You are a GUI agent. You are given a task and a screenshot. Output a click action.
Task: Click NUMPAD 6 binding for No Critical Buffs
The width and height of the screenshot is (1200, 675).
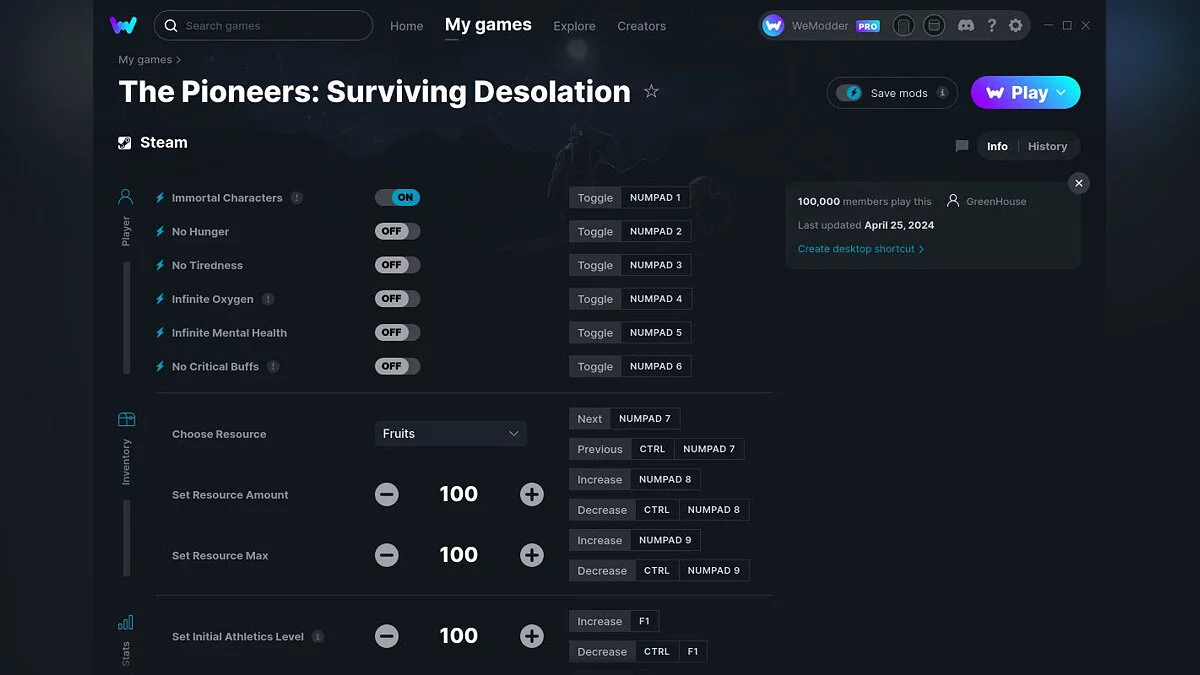tap(656, 367)
